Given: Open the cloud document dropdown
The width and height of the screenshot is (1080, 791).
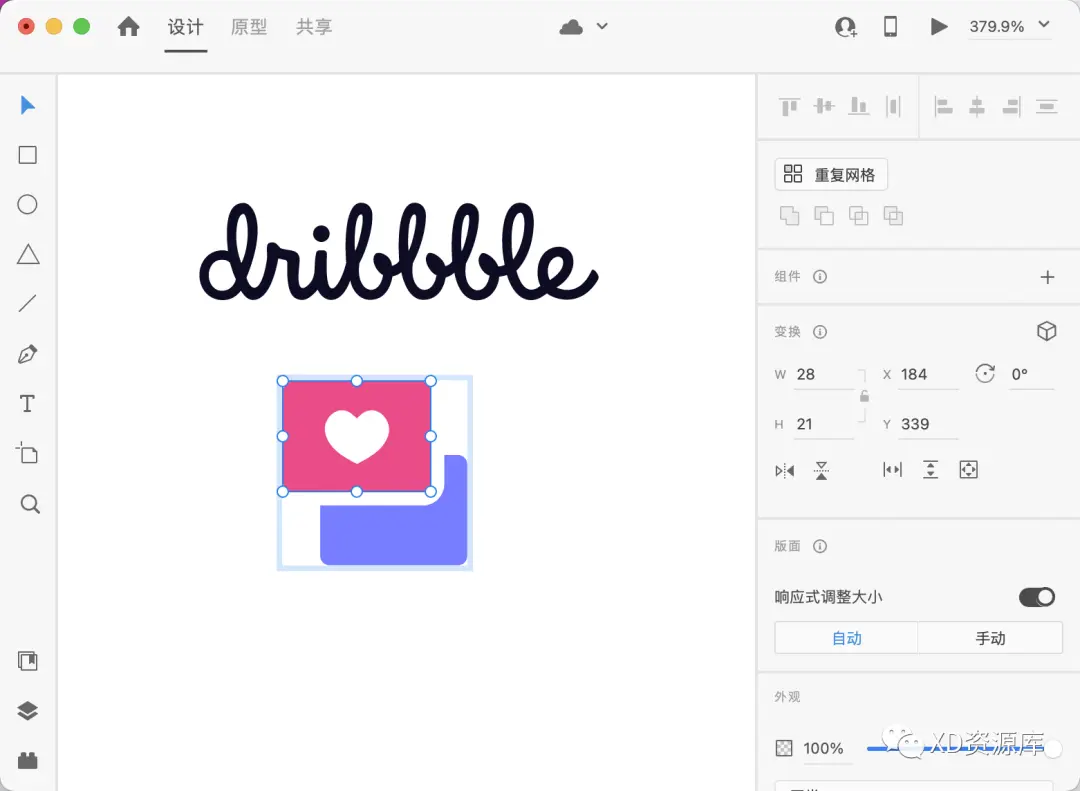Looking at the screenshot, I should coord(583,27).
